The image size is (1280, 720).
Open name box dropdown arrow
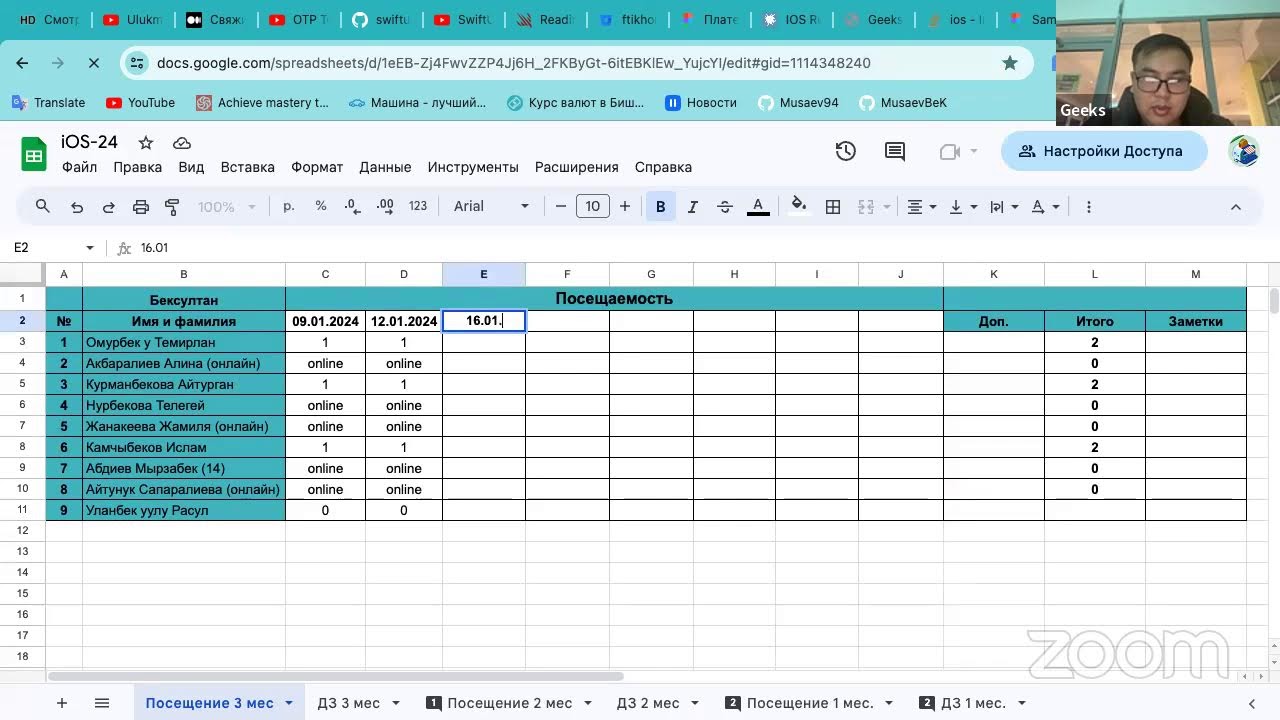pyautogui.click(x=90, y=248)
